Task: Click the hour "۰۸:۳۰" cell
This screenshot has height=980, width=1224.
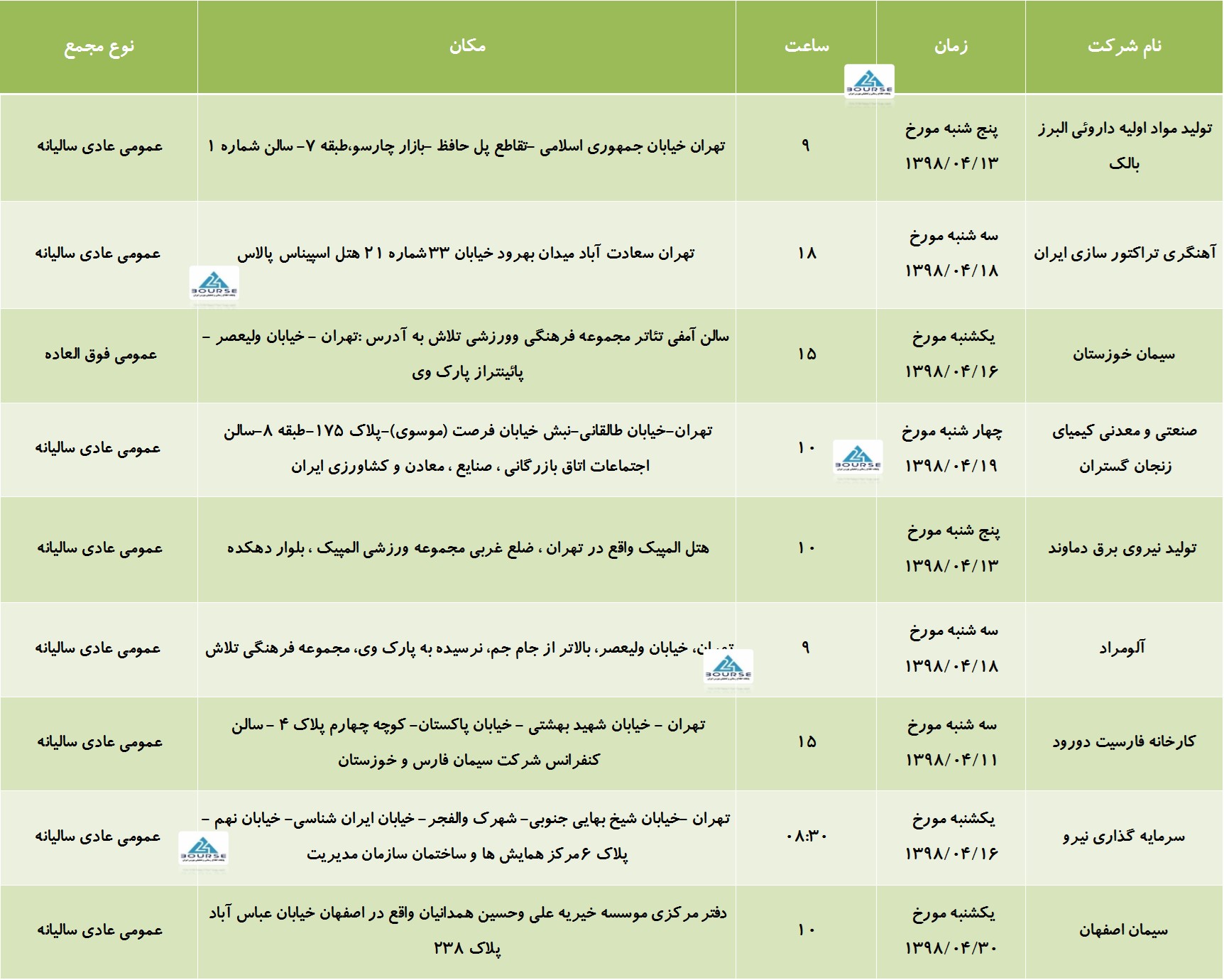Action: 807,837
